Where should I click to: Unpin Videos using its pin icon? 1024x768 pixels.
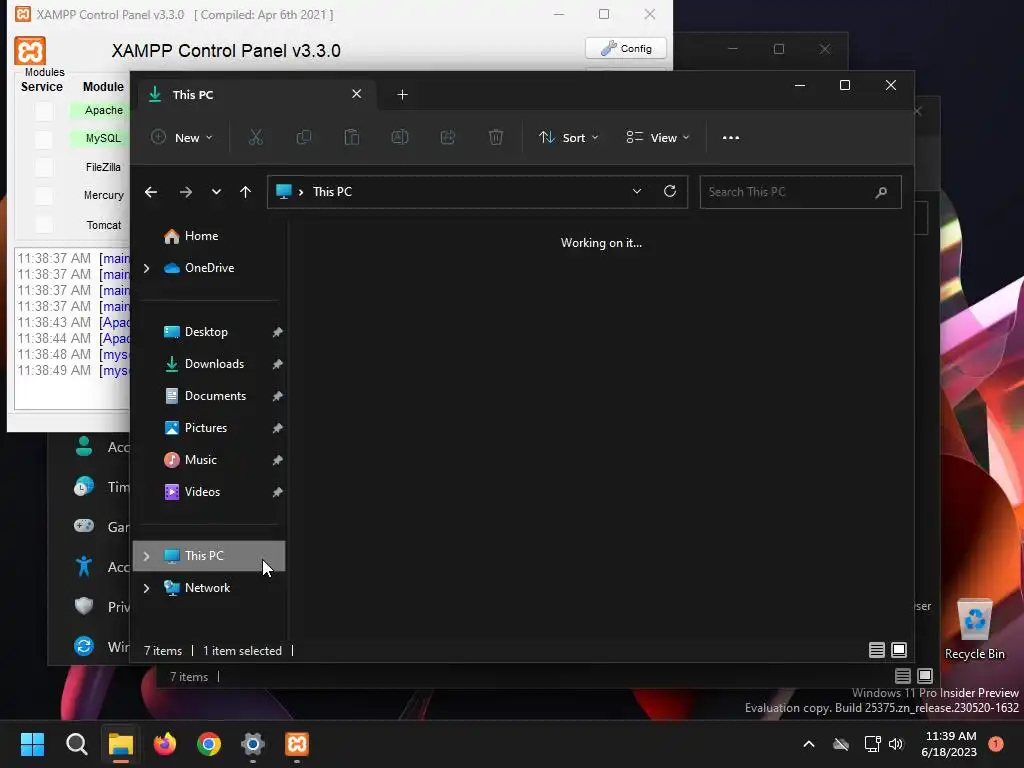[277, 492]
